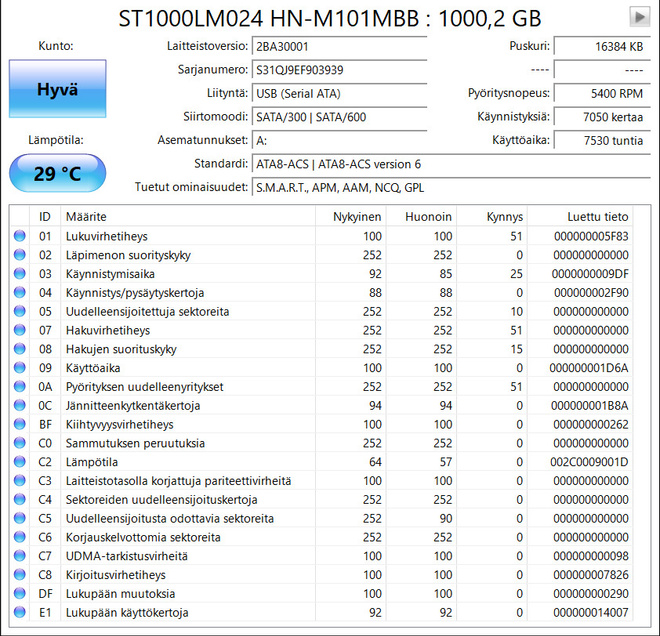The width and height of the screenshot is (660, 636).
Task: Click the 29 °C temperature indicator
Action: click(x=58, y=173)
